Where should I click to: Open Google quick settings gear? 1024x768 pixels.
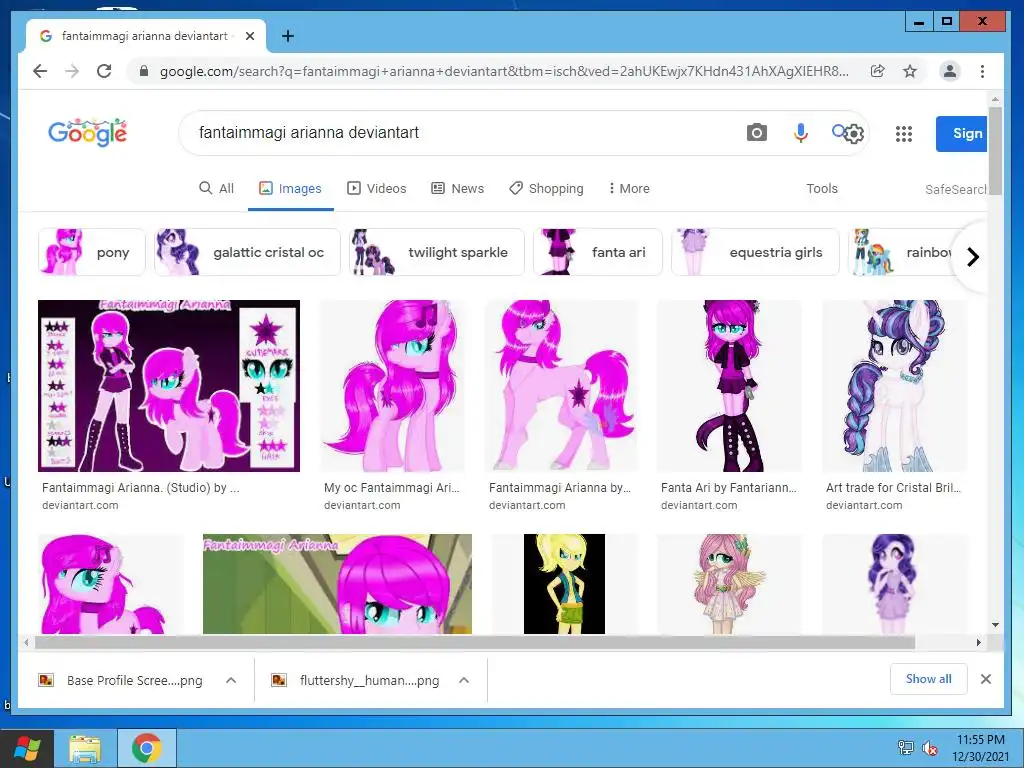[854, 134]
